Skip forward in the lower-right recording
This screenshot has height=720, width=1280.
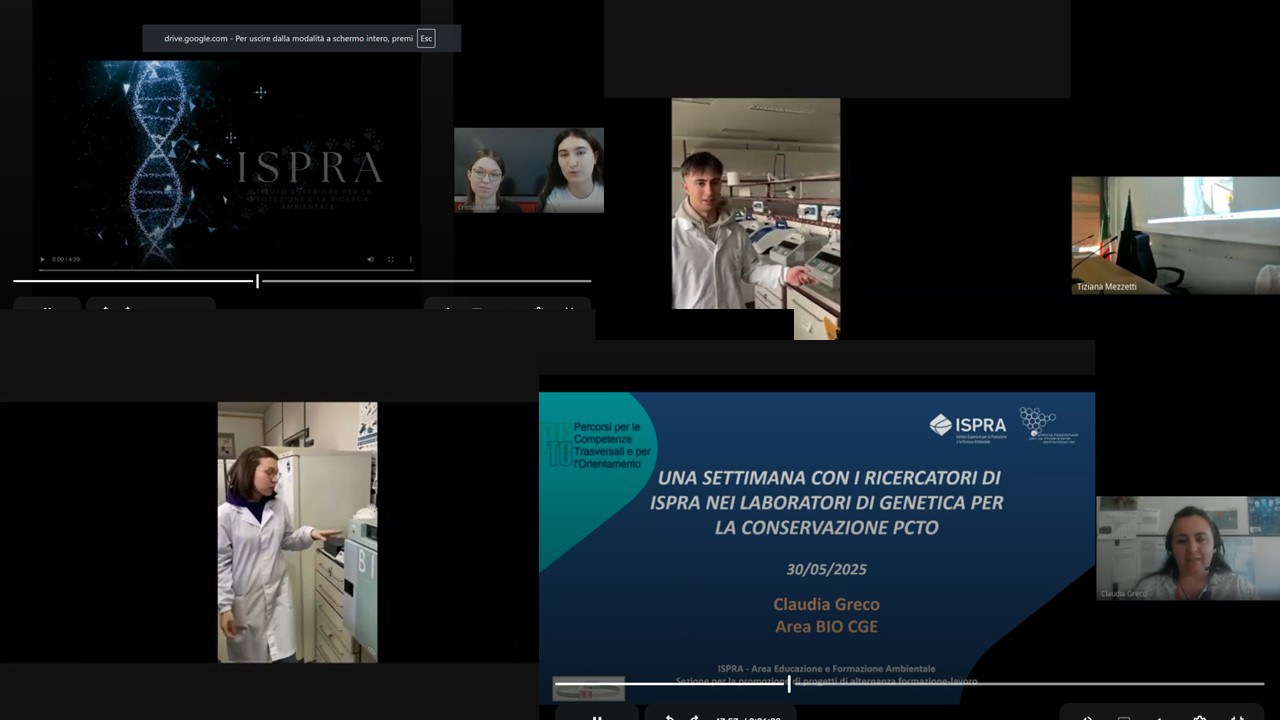pyautogui.click(x=694, y=715)
